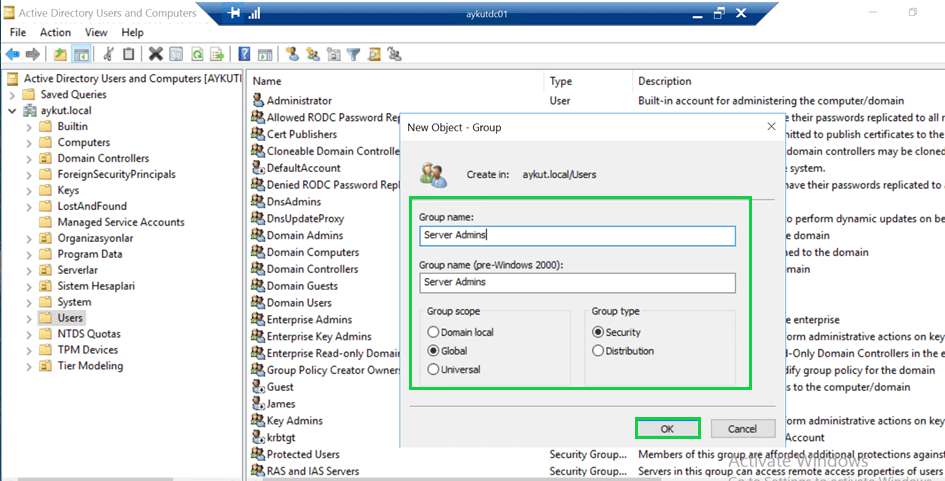Click the Filter funnel toolbar icon
This screenshot has height=481, width=945.
point(353,54)
